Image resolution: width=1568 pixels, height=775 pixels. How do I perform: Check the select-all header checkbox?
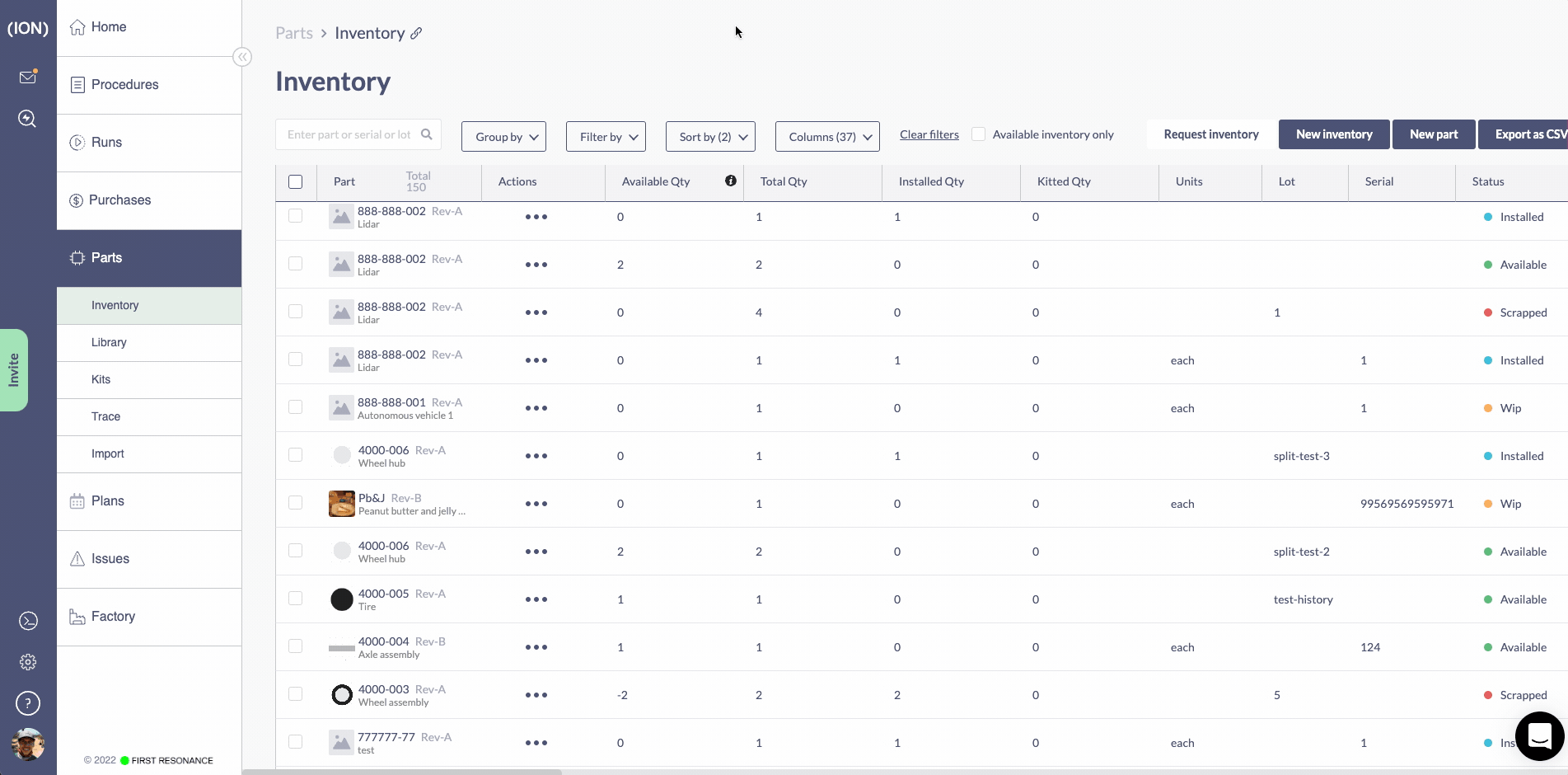(296, 182)
